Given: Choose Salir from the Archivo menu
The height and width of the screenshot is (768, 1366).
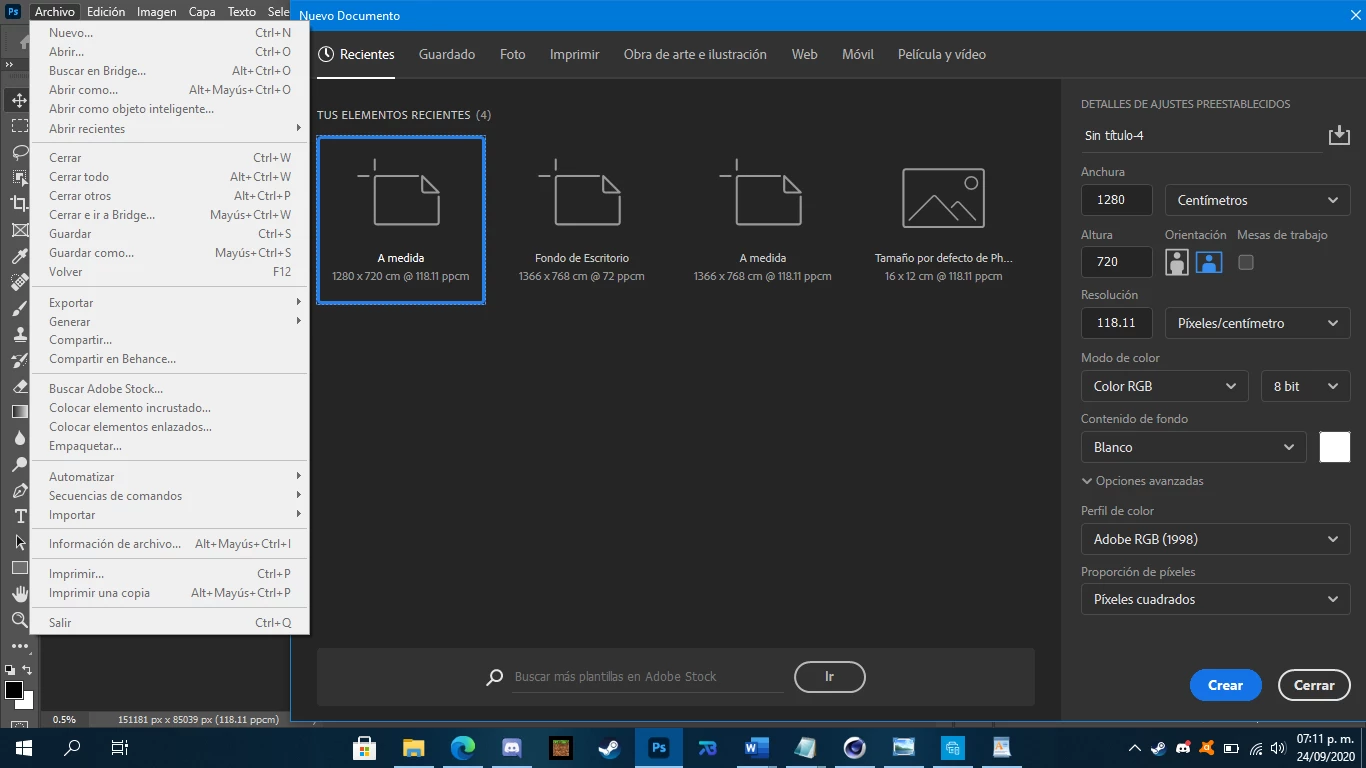Looking at the screenshot, I should [x=170, y=622].
